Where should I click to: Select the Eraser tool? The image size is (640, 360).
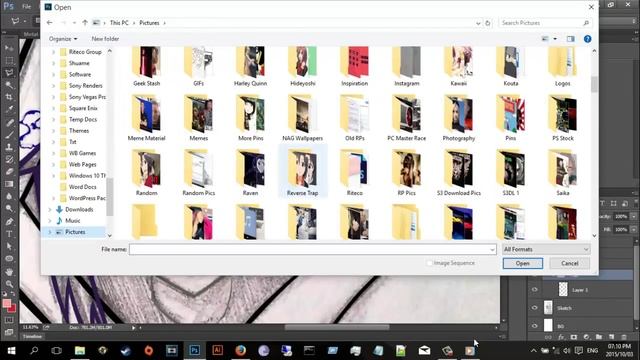(x=9, y=171)
